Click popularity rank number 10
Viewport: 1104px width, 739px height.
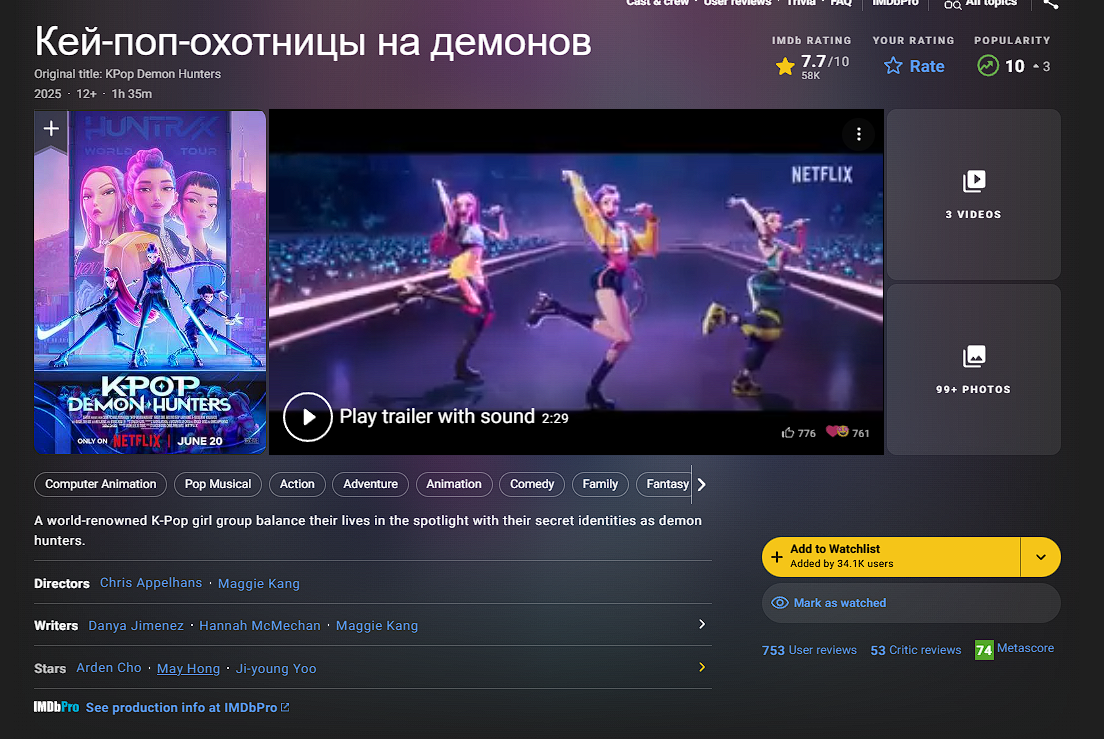1015,66
